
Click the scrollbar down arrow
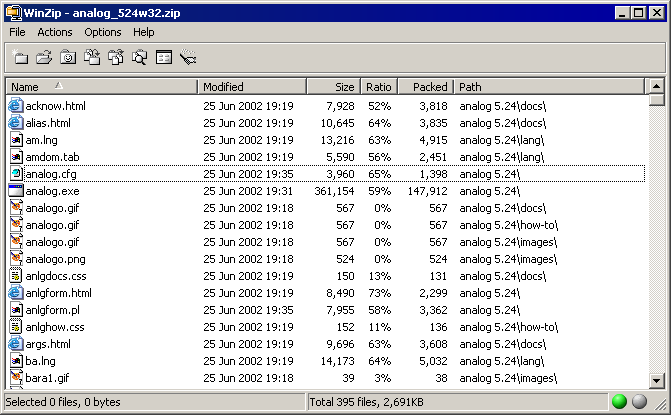click(x=657, y=380)
